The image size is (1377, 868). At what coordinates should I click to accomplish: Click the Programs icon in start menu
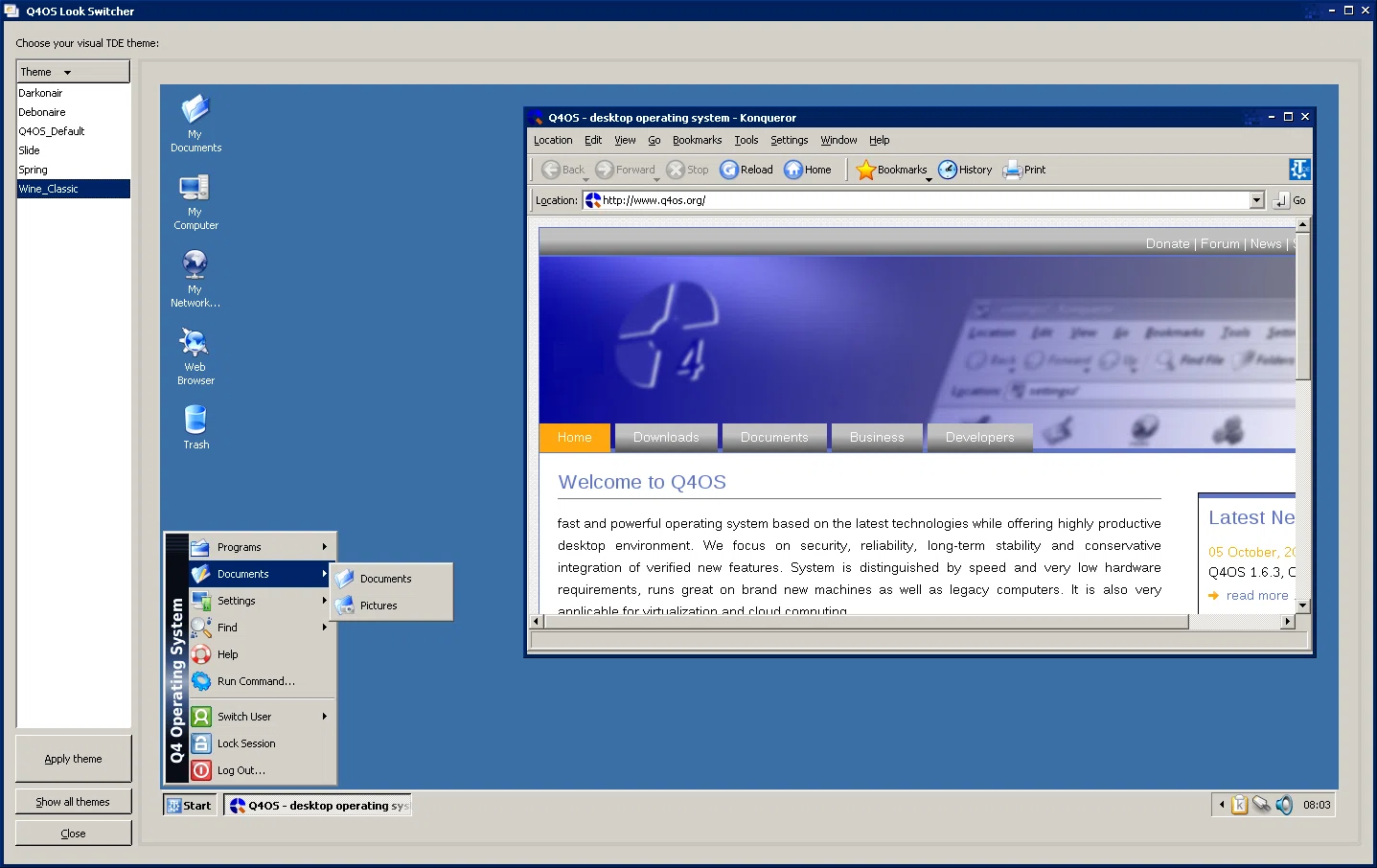coord(200,547)
